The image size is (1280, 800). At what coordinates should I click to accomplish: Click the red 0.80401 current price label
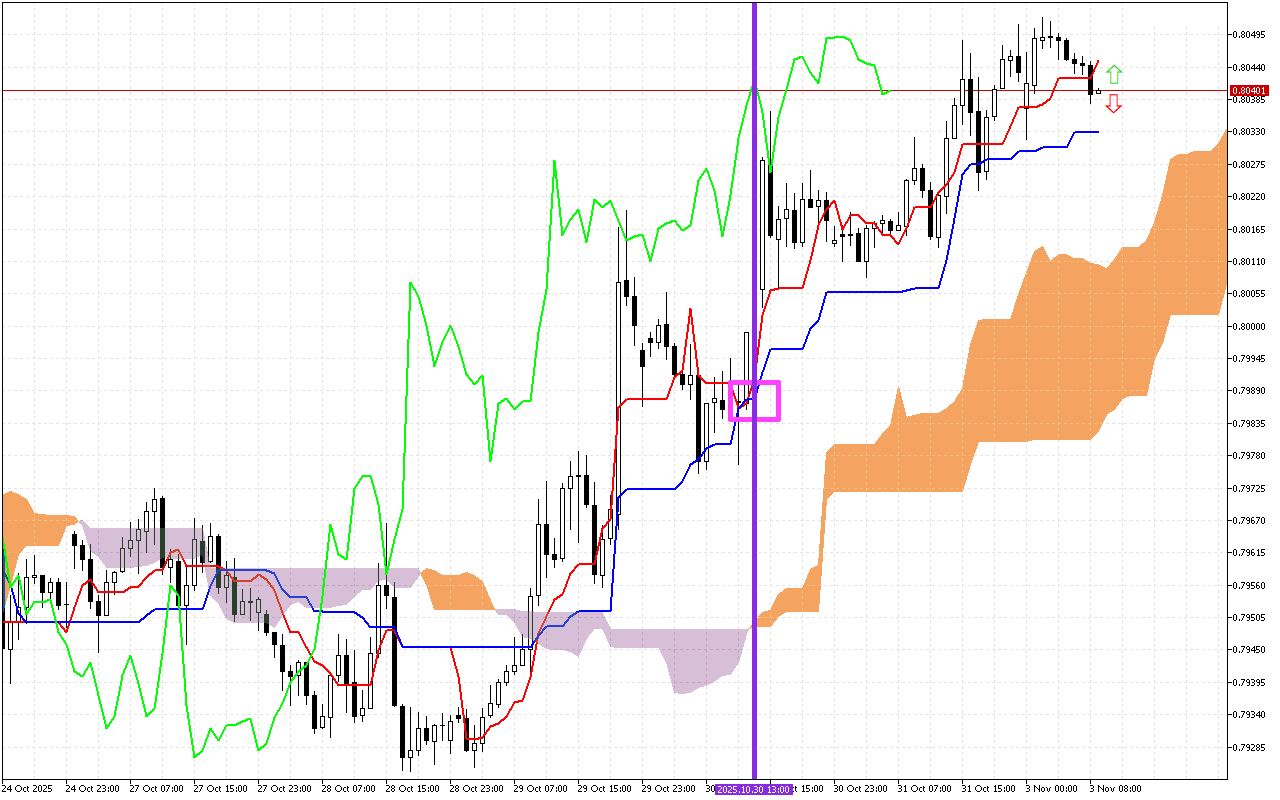click(1250, 90)
